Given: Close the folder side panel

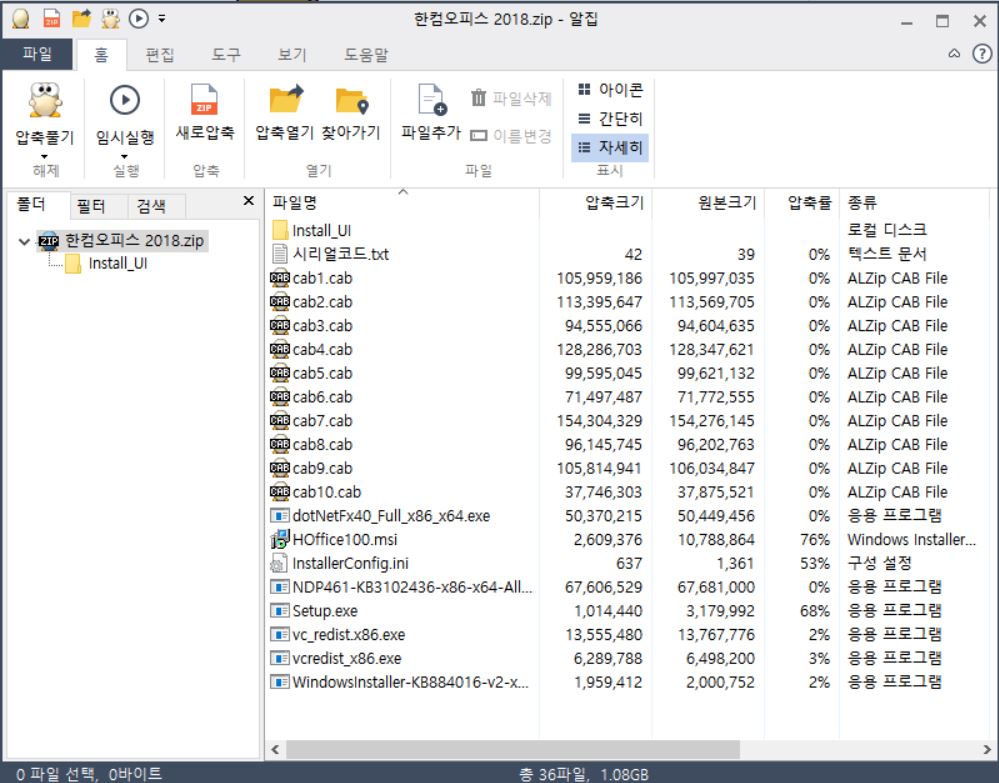Looking at the screenshot, I should pyautogui.click(x=248, y=201).
